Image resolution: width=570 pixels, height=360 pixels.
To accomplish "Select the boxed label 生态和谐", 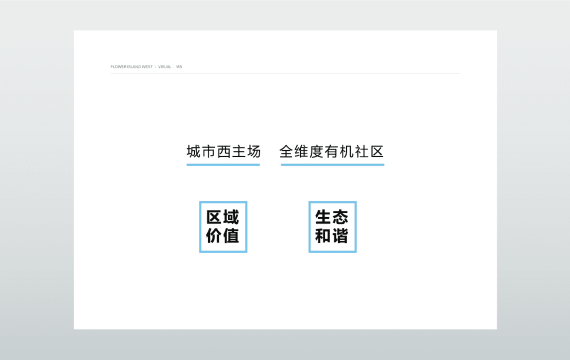I will coord(332,227).
